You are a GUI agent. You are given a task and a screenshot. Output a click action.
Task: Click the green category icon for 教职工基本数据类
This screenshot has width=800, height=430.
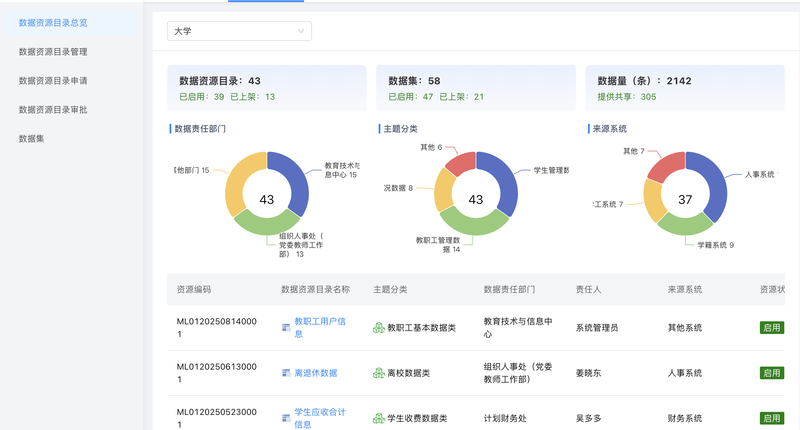(378, 327)
